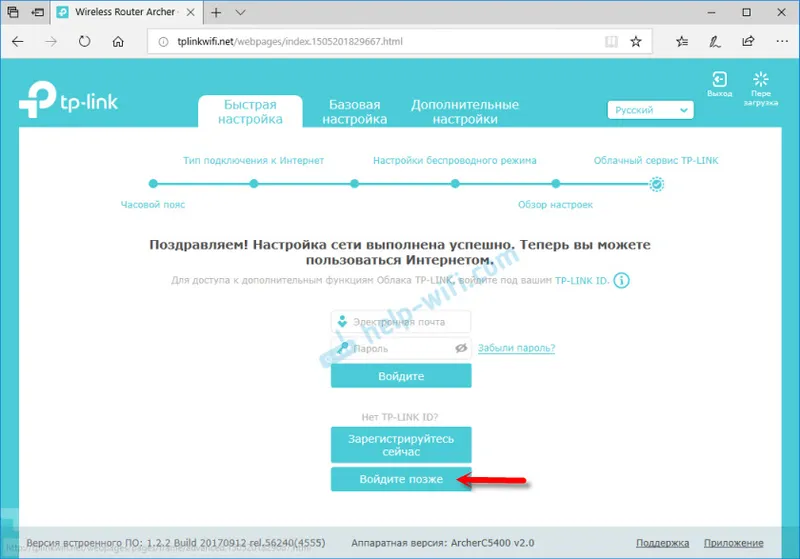Close Wireless Router Archer tab
The width and height of the screenshot is (800, 559).
coord(190,12)
